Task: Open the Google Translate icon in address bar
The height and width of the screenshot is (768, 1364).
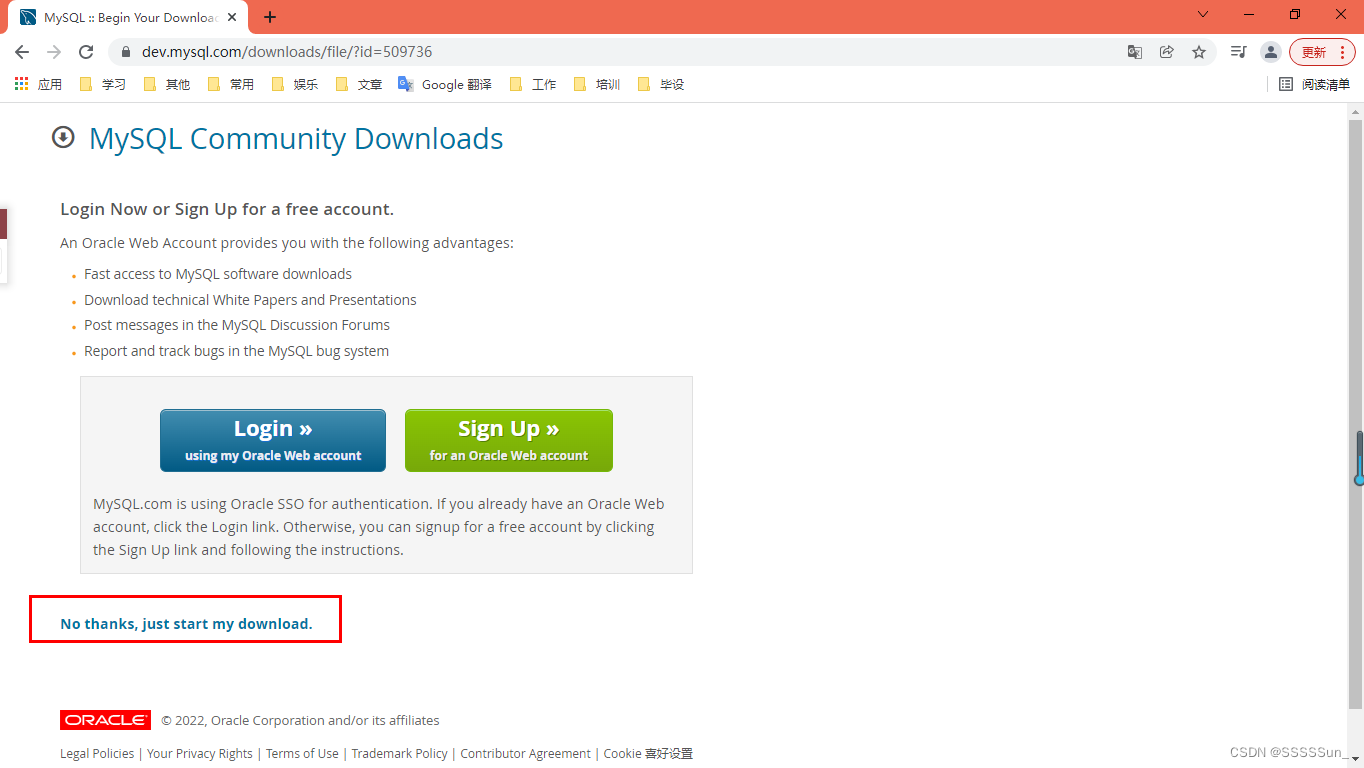Action: pos(1134,51)
